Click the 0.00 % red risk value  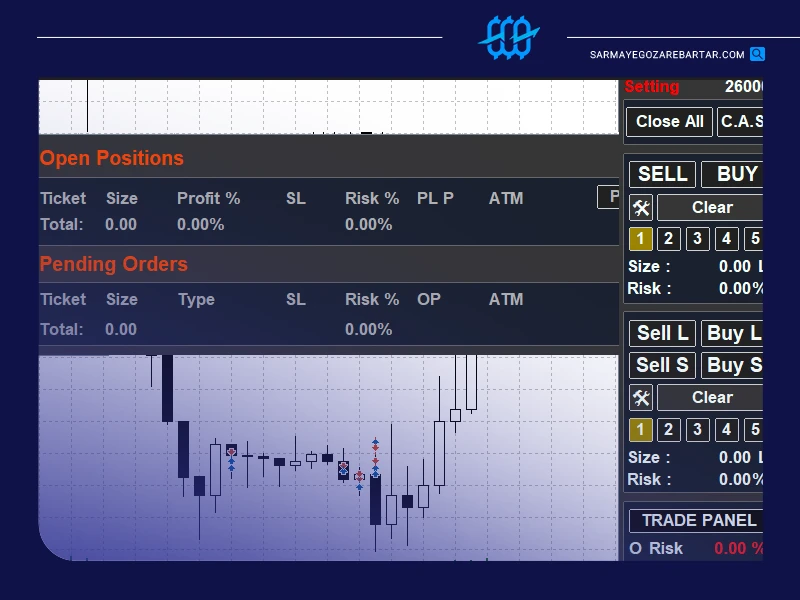(738, 548)
